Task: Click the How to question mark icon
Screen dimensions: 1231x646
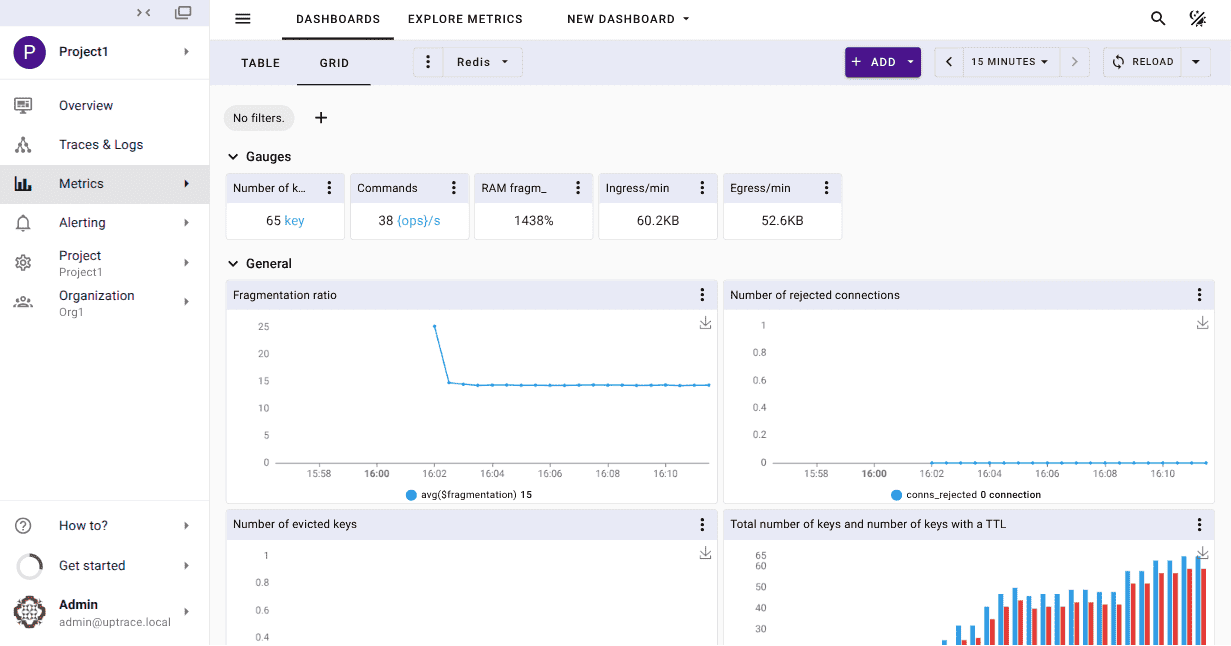Action: tap(23, 526)
